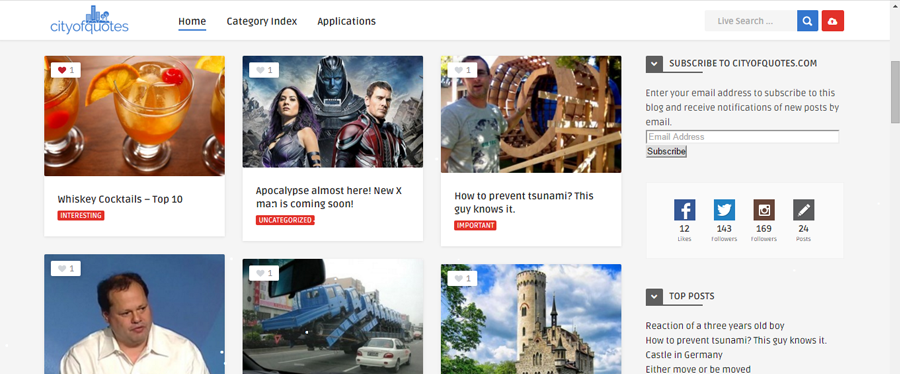Open the X-Men Apocalypse thumbnail image
Screen dimensions: 900x374
[332, 111]
